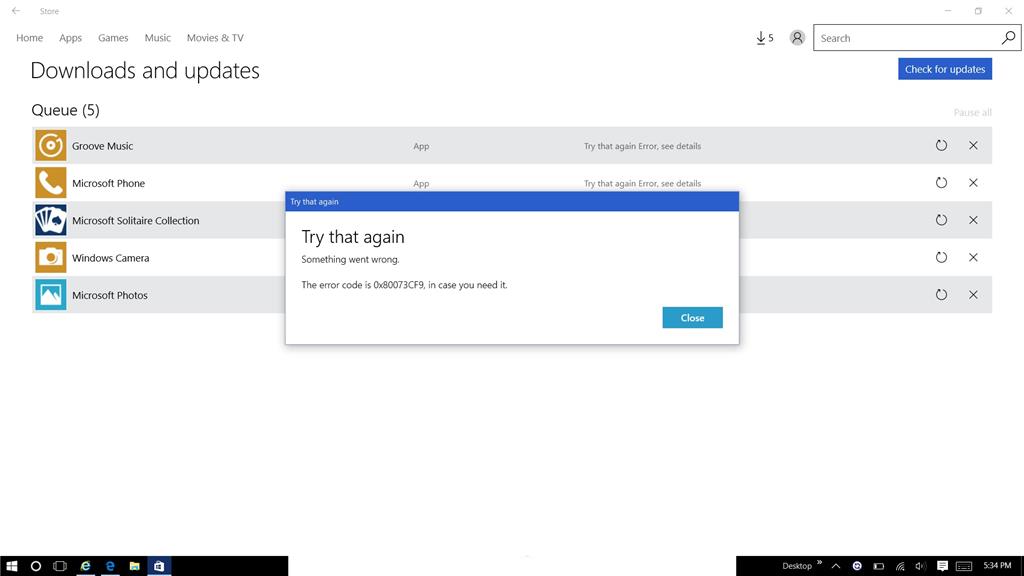
Task: Click the Queue (5) heading
Action: 65,110
